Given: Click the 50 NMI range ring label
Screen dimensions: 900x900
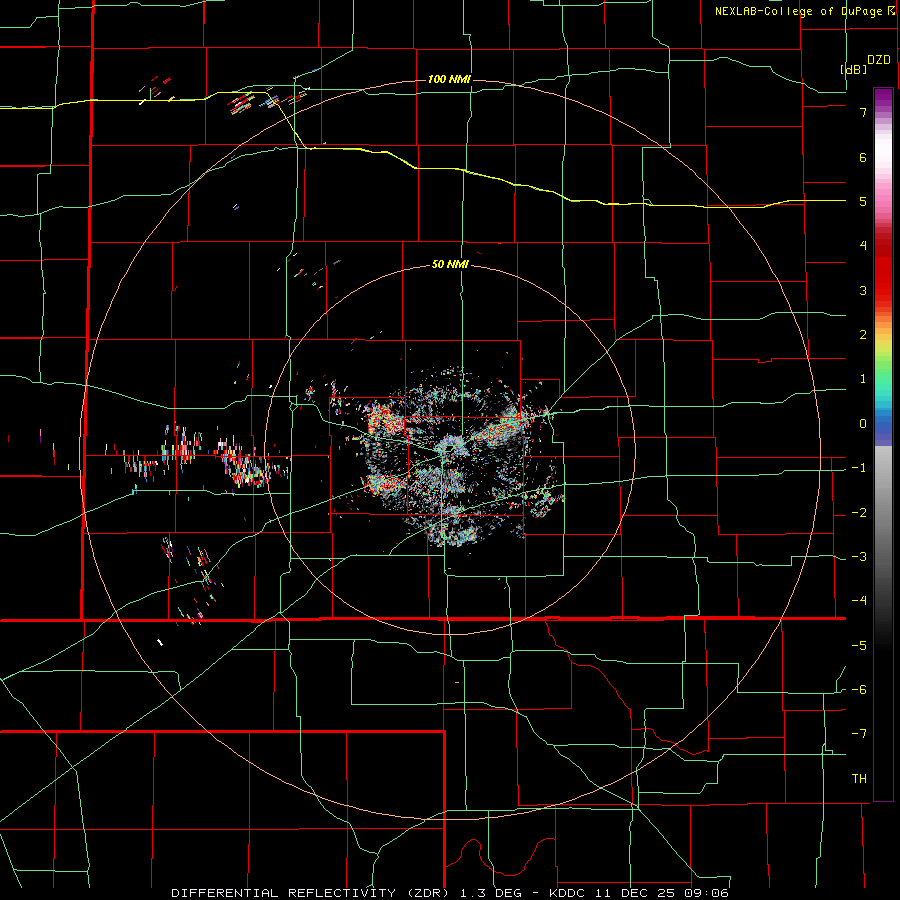Looking at the screenshot, I should click(450, 265).
